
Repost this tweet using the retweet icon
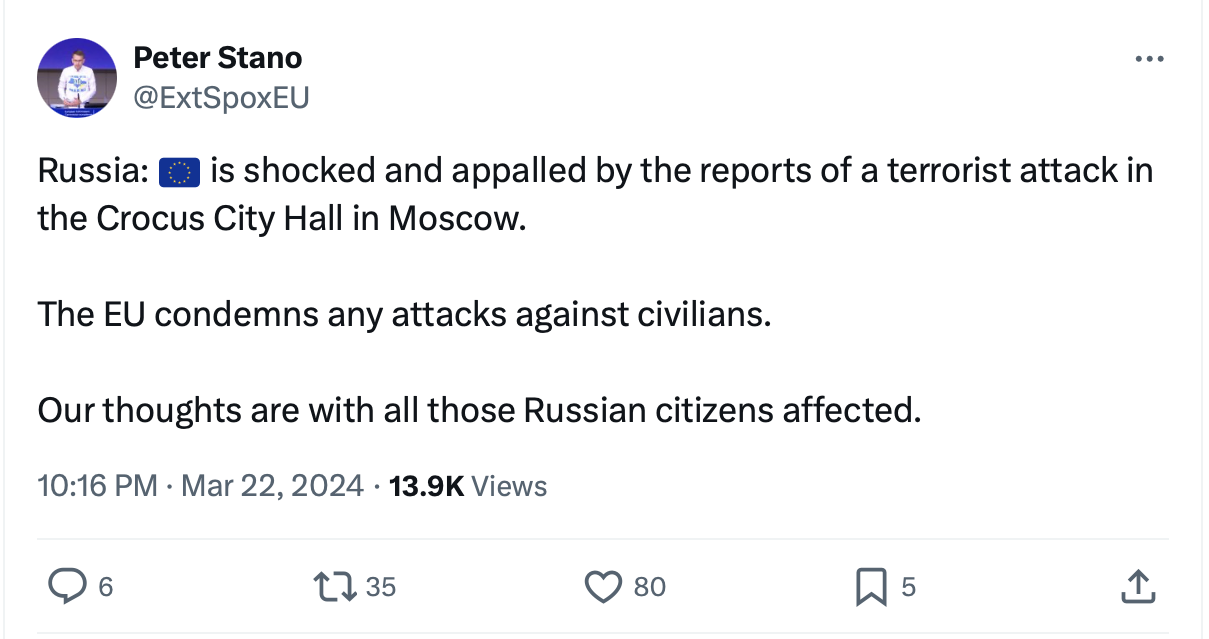[x=336, y=586]
